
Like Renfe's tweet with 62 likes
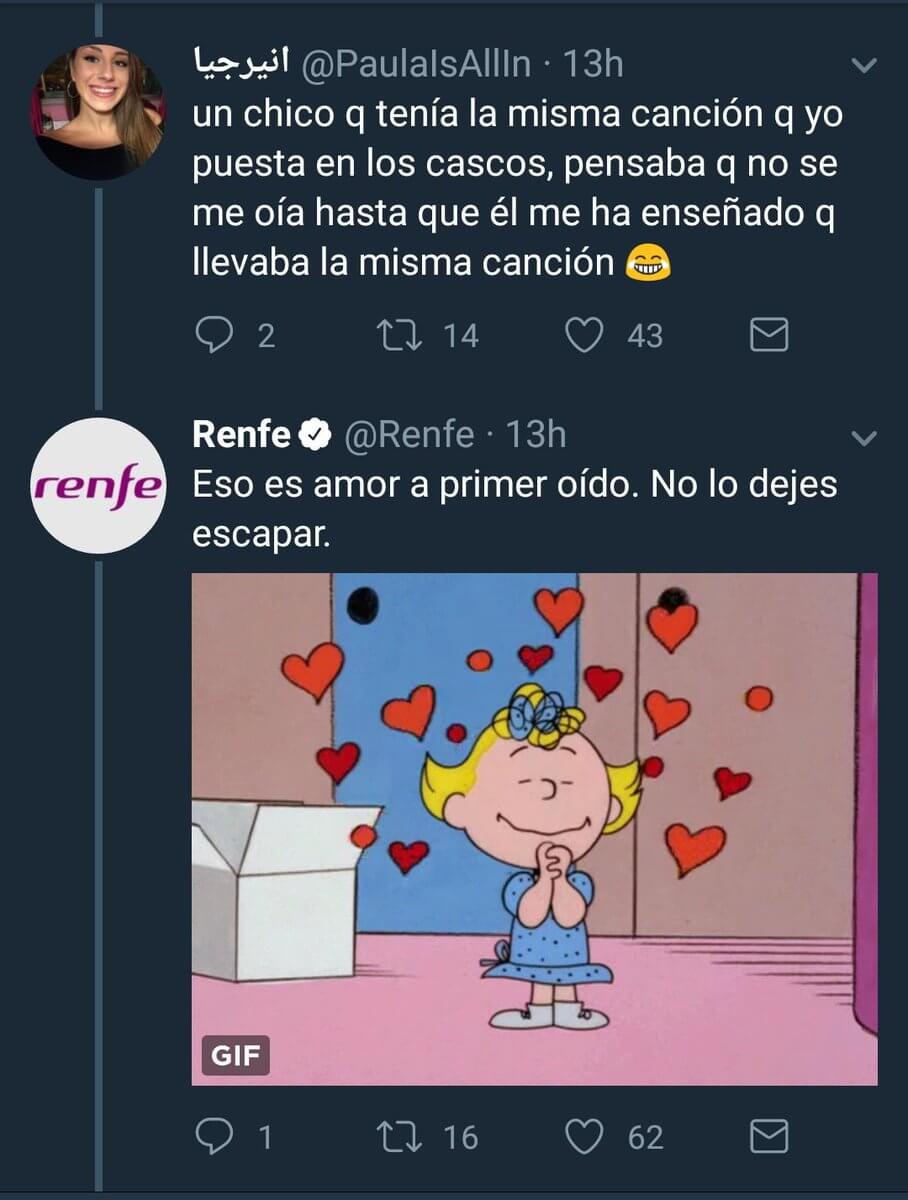pyautogui.click(x=585, y=1137)
